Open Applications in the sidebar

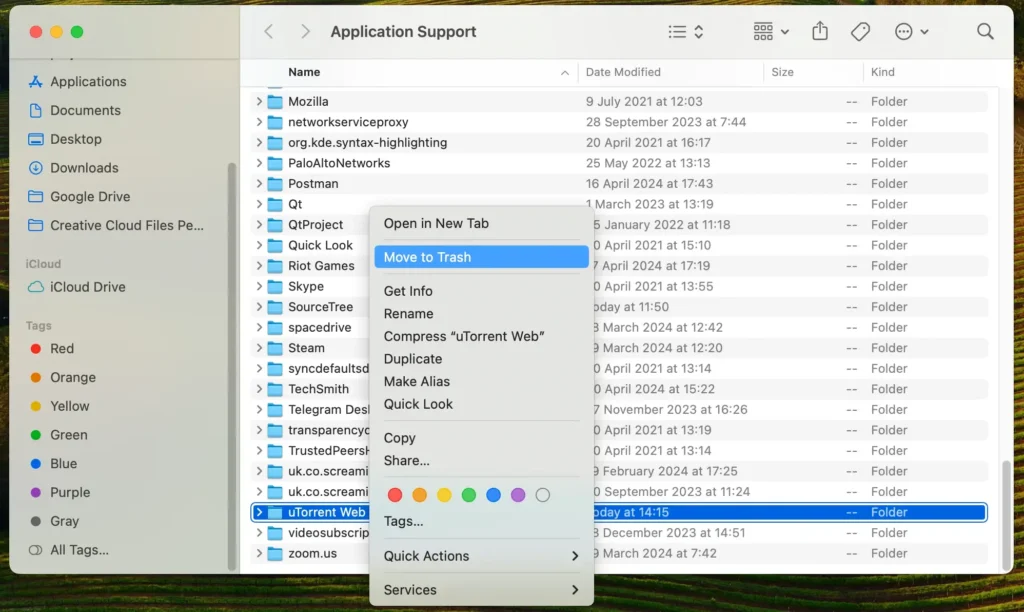pyautogui.click(x=77, y=82)
